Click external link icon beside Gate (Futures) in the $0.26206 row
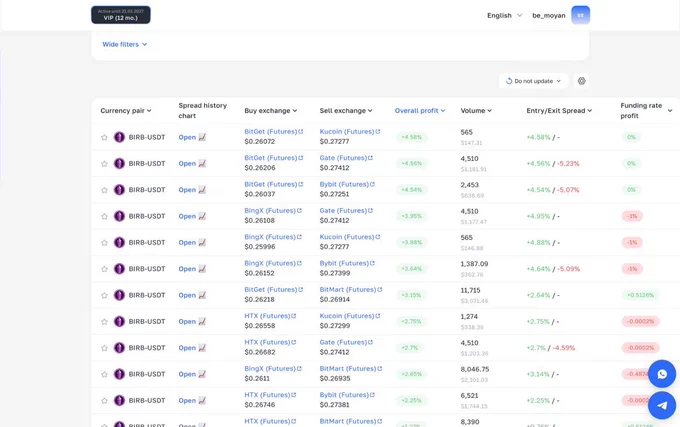This screenshot has width=680, height=427. click(370, 158)
